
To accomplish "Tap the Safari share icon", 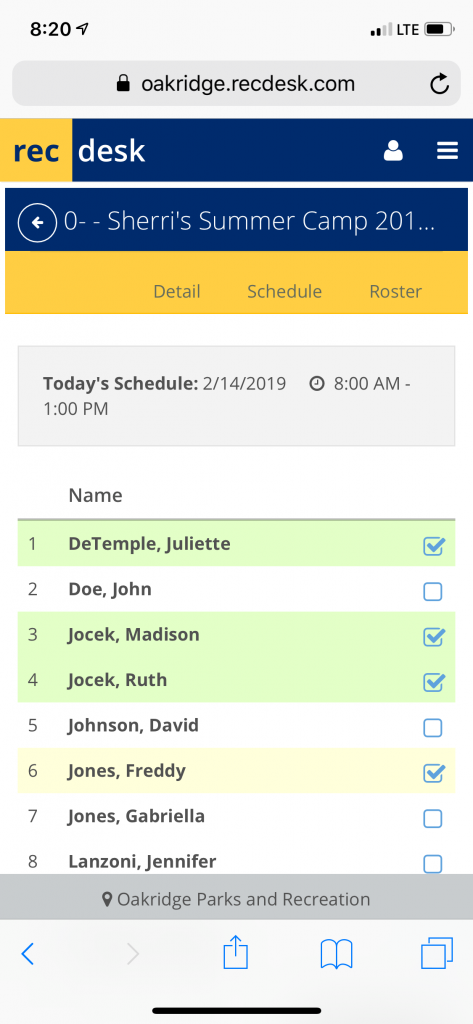I will tap(236, 953).
